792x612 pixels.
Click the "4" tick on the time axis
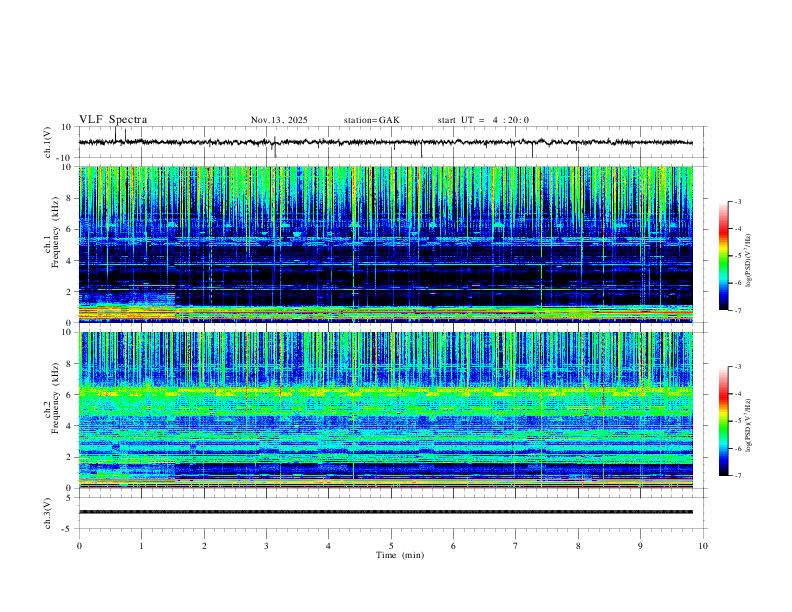pyautogui.click(x=328, y=546)
